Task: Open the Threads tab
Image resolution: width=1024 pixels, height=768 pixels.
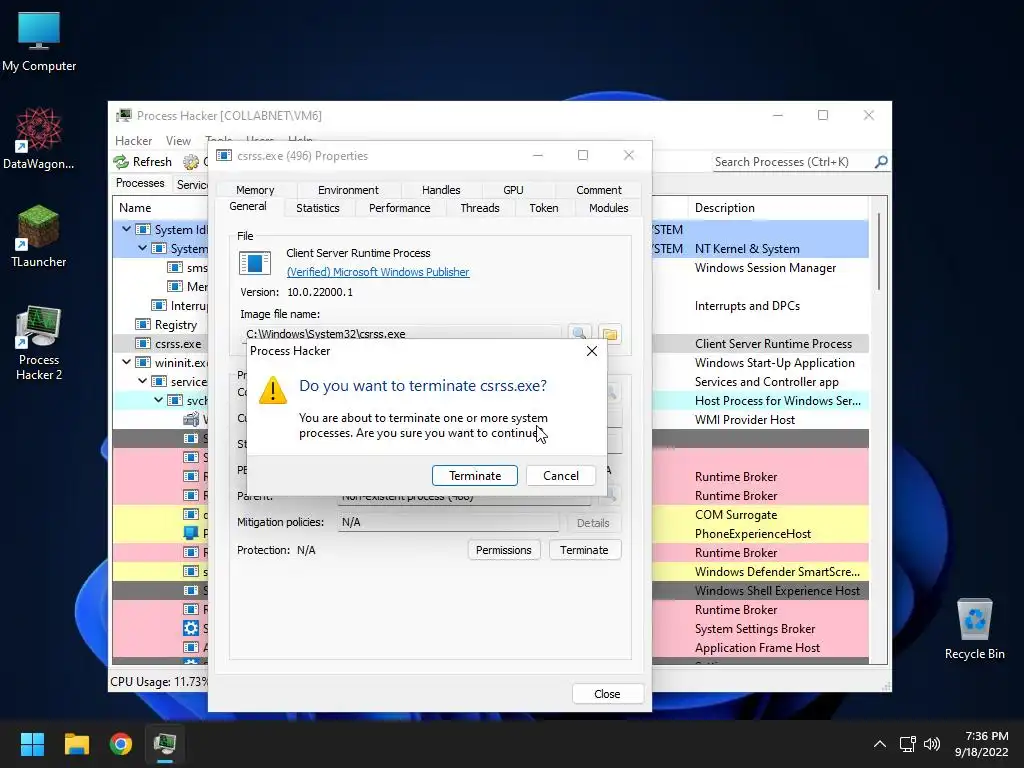Action: 479,208
